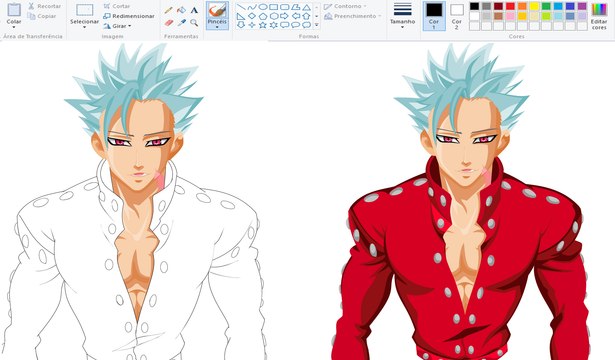This screenshot has width=615, height=360.
Task: Choose the Five-point star shape
Action: click(x=263, y=25)
